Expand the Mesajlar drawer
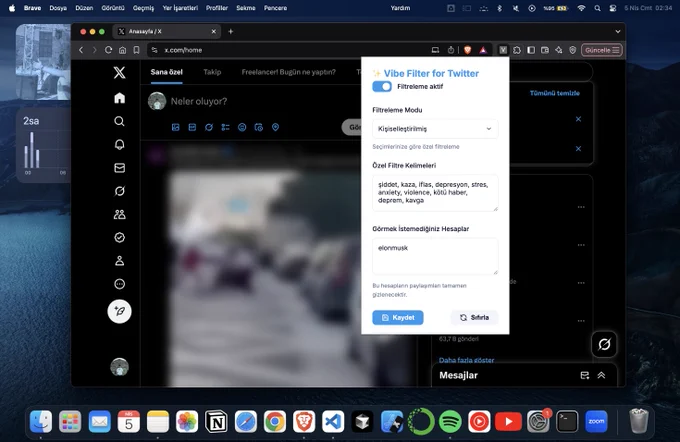Screen dimensions: 680x442 click(602, 375)
